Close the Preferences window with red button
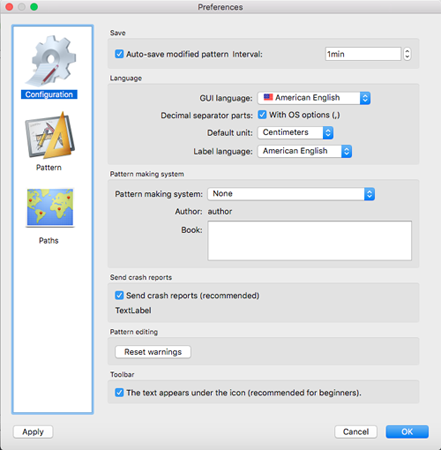The height and width of the screenshot is (450, 441). [9, 7]
